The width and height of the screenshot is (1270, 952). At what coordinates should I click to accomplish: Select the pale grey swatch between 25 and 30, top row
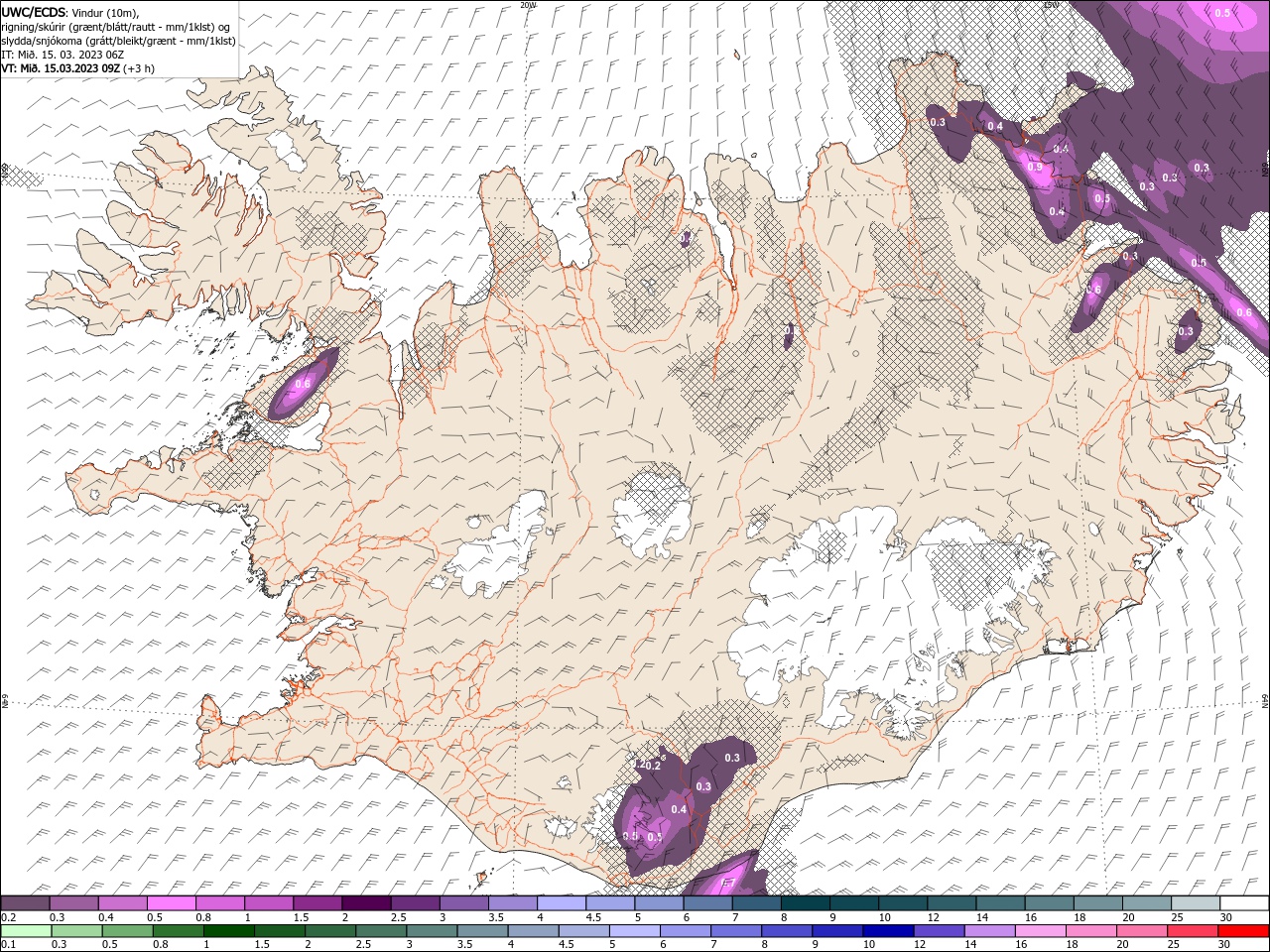coord(1196,903)
